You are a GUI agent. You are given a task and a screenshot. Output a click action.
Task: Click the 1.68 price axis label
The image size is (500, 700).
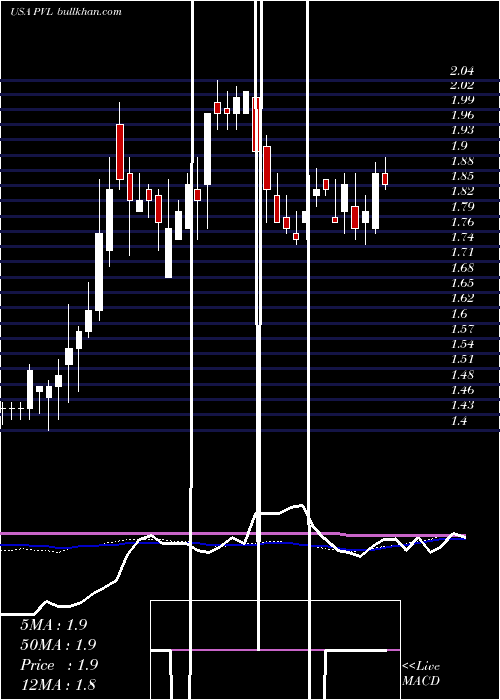(462, 268)
